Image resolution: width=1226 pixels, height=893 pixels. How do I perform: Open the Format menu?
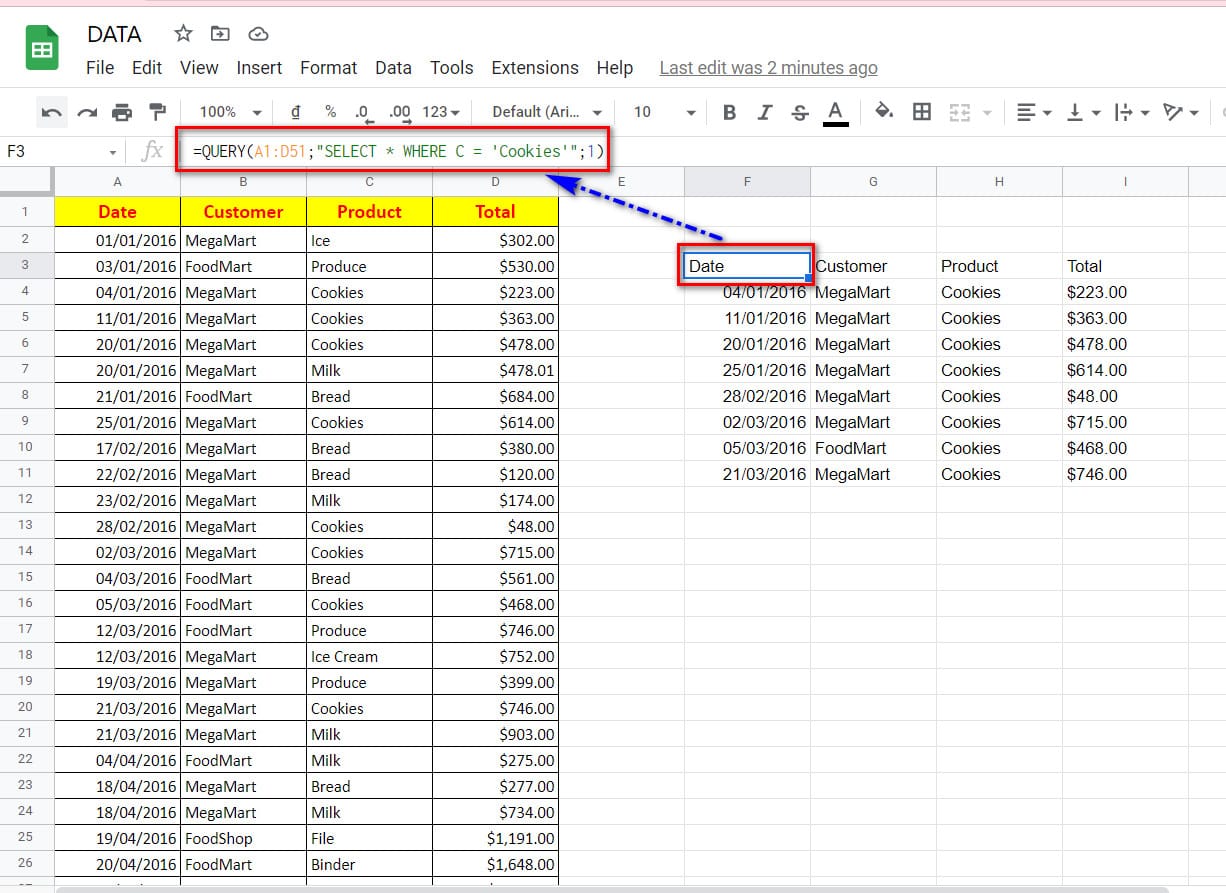click(328, 68)
